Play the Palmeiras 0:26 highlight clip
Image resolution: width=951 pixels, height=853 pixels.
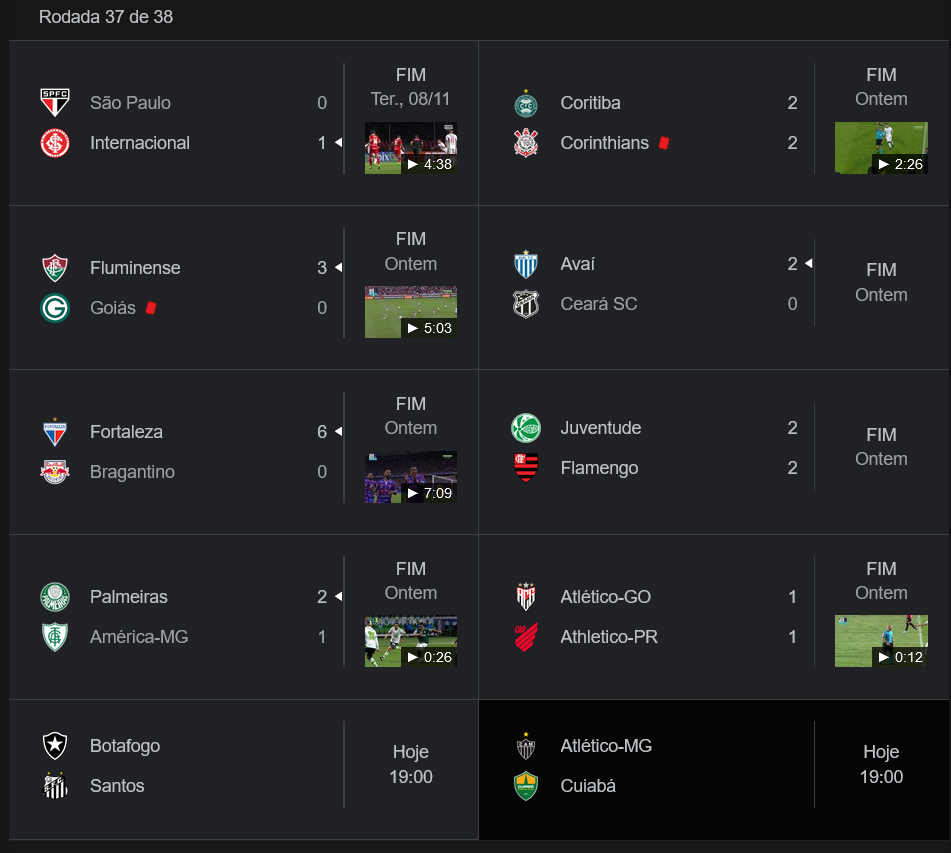pos(411,641)
